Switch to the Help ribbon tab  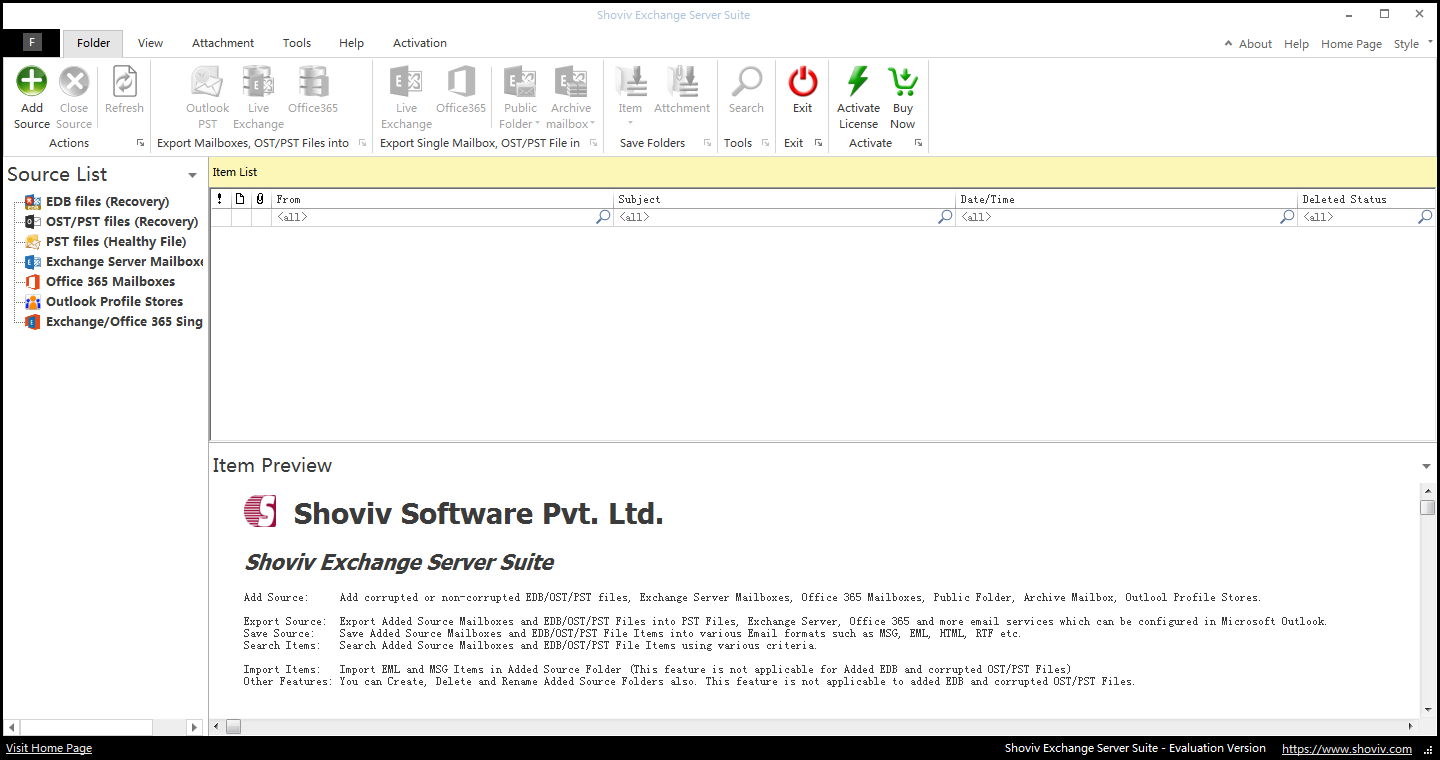point(351,43)
